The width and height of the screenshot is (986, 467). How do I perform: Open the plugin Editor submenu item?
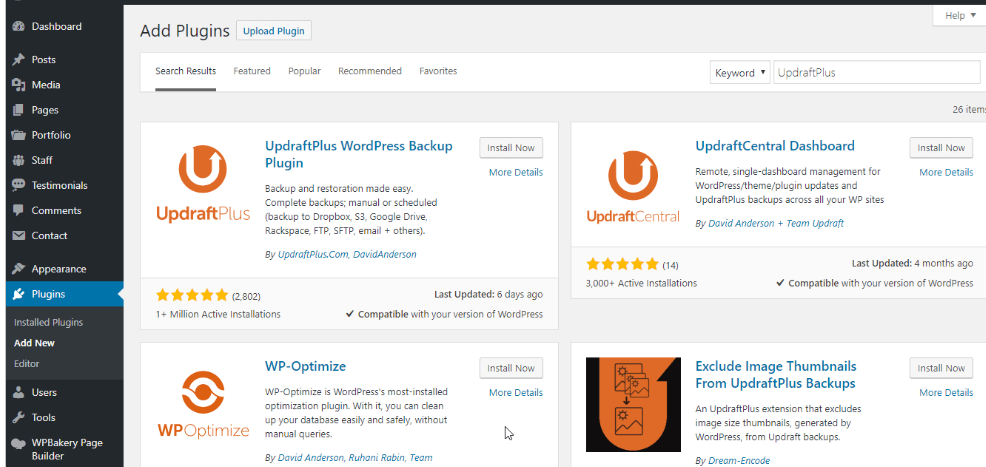click(x=26, y=363)
